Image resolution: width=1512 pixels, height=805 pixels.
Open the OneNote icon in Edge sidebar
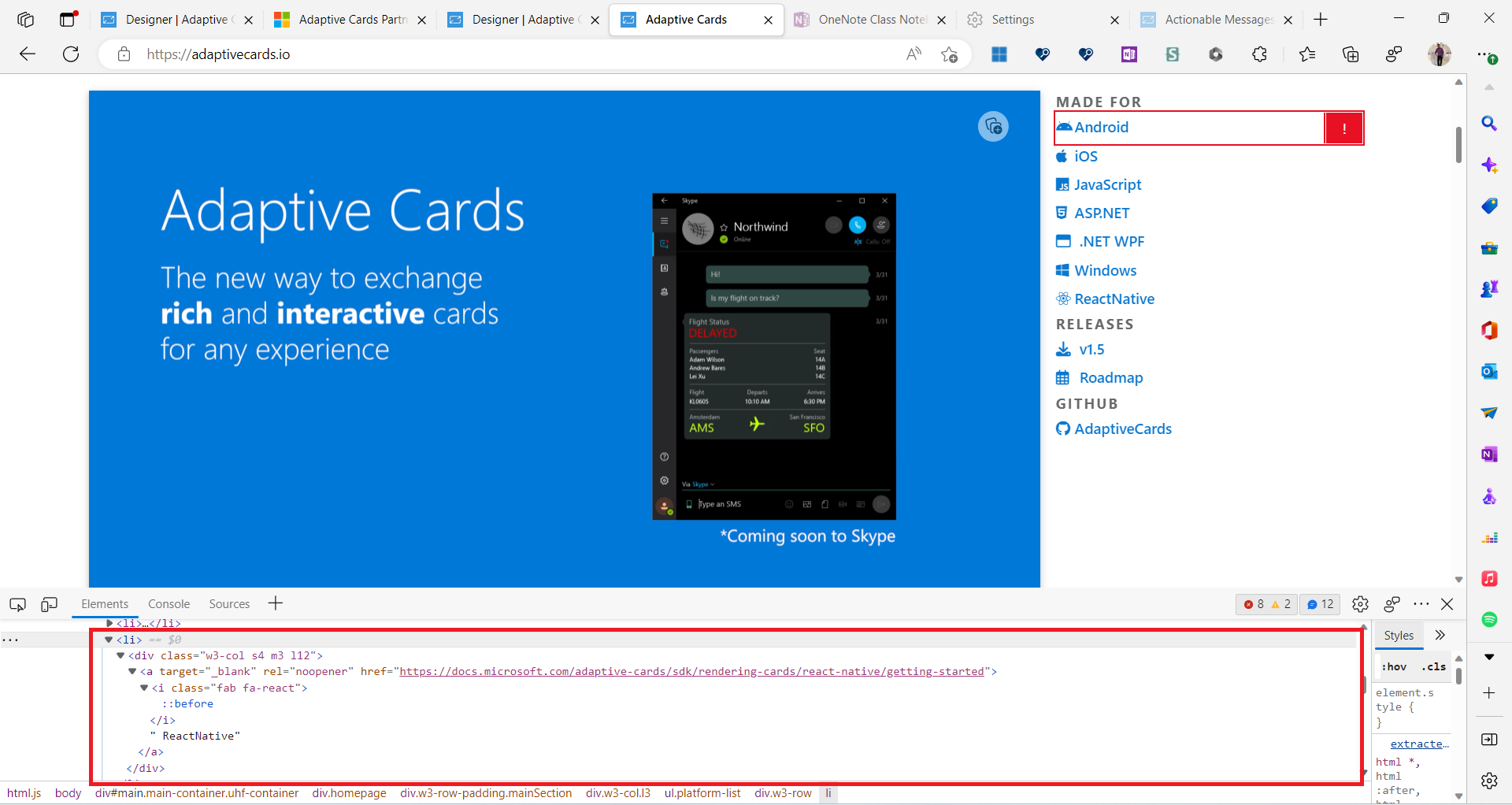[1489, 454]
